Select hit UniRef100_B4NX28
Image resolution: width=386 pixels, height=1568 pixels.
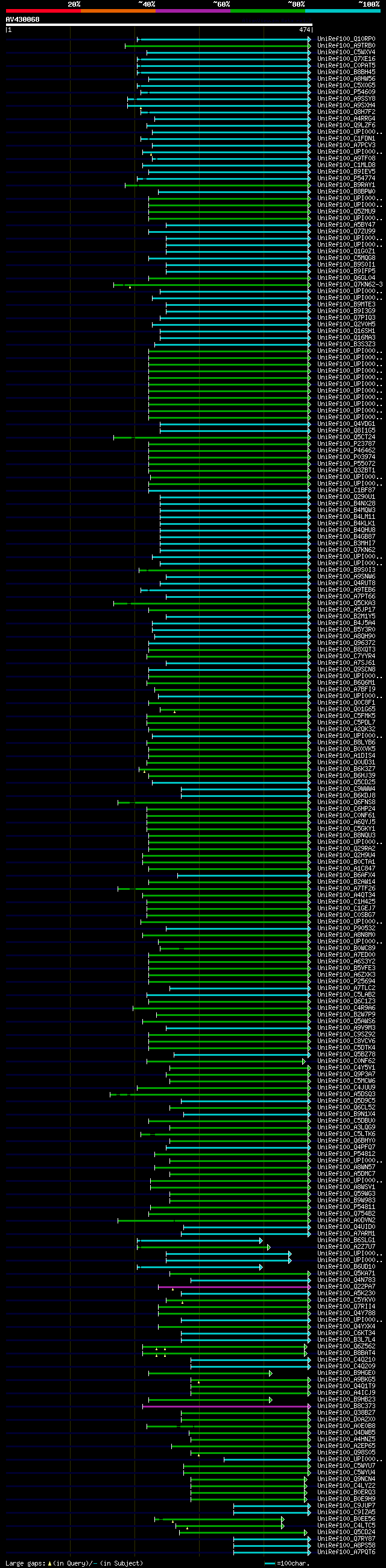346,504
